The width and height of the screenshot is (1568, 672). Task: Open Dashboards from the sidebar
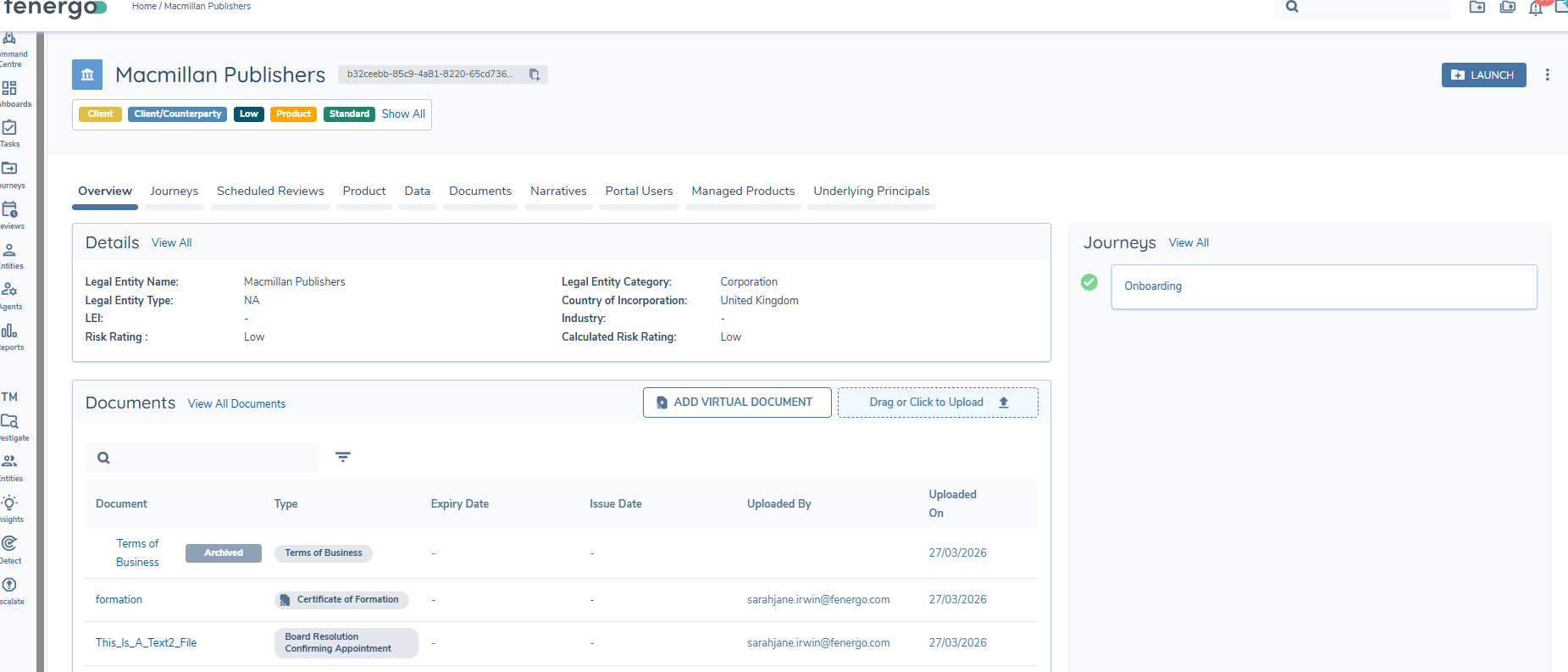(10, 93)
